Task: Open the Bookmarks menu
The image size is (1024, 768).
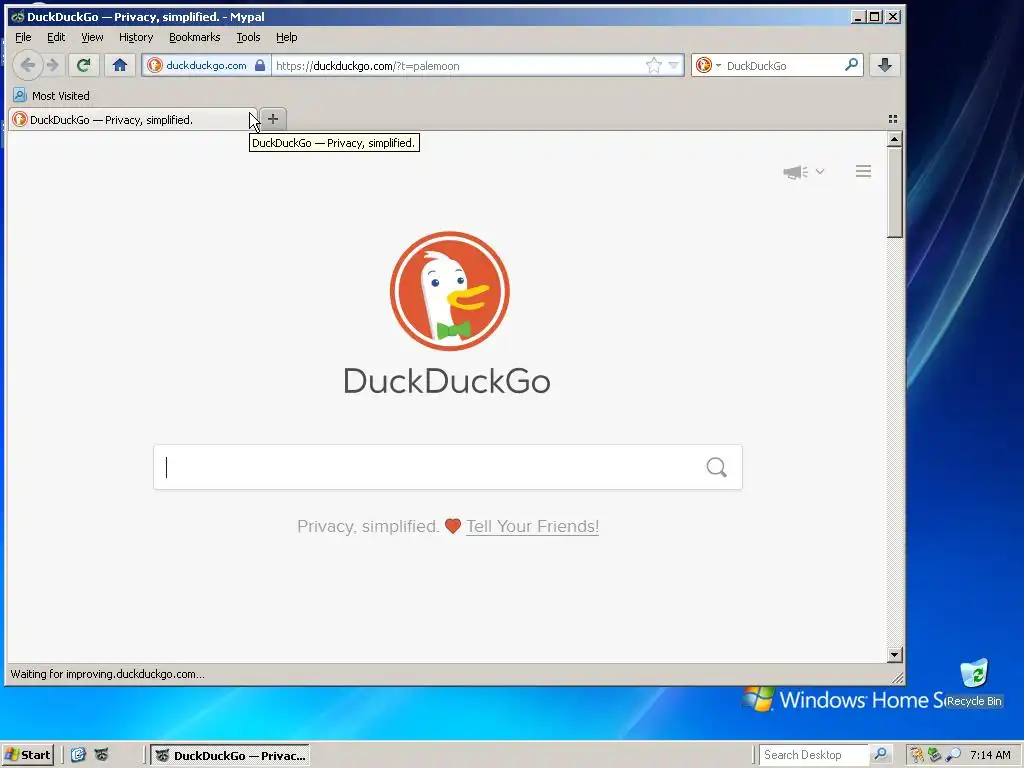Action: 195,37
